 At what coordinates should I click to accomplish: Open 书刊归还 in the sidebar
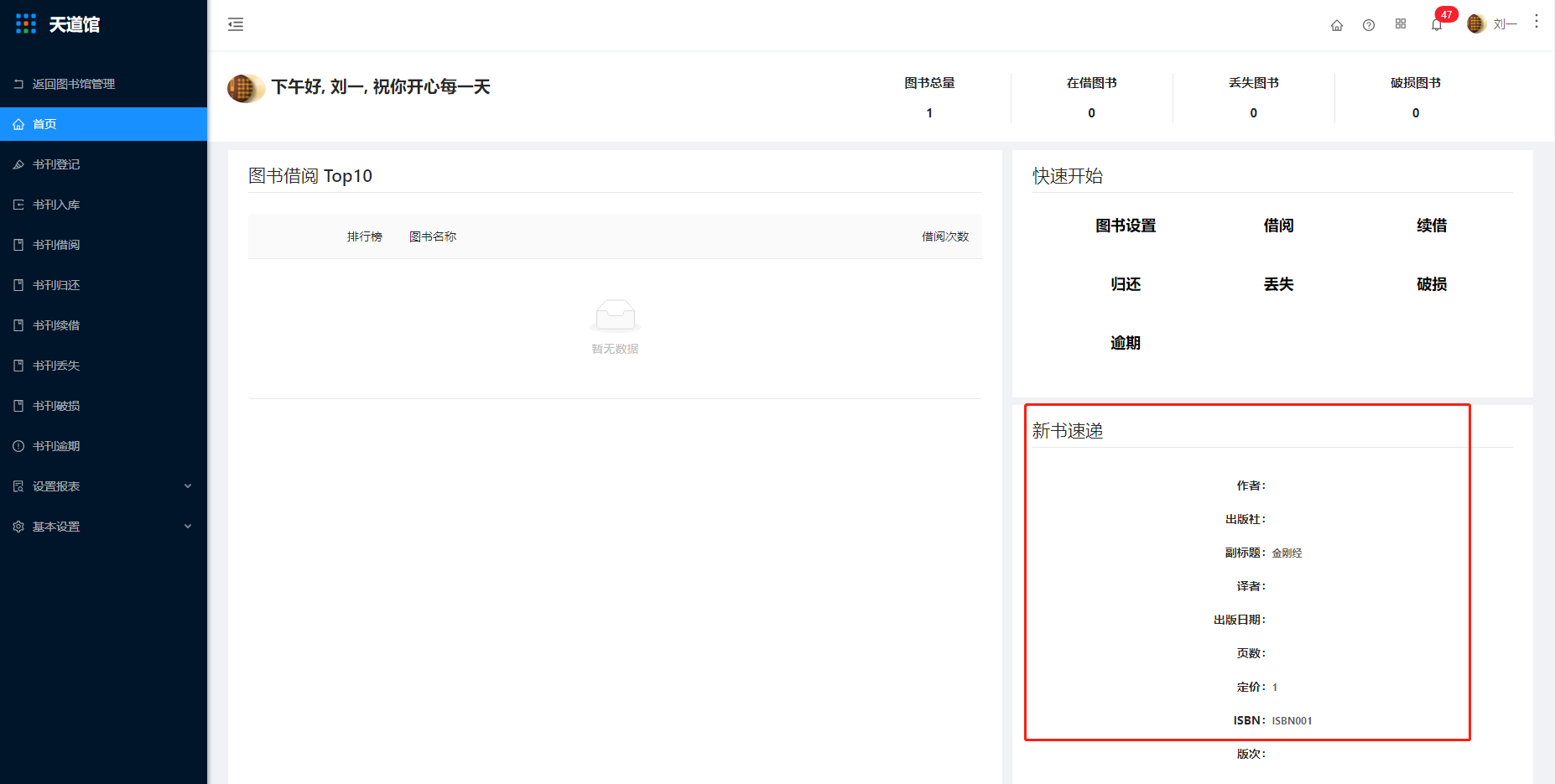tap(103, 285)
